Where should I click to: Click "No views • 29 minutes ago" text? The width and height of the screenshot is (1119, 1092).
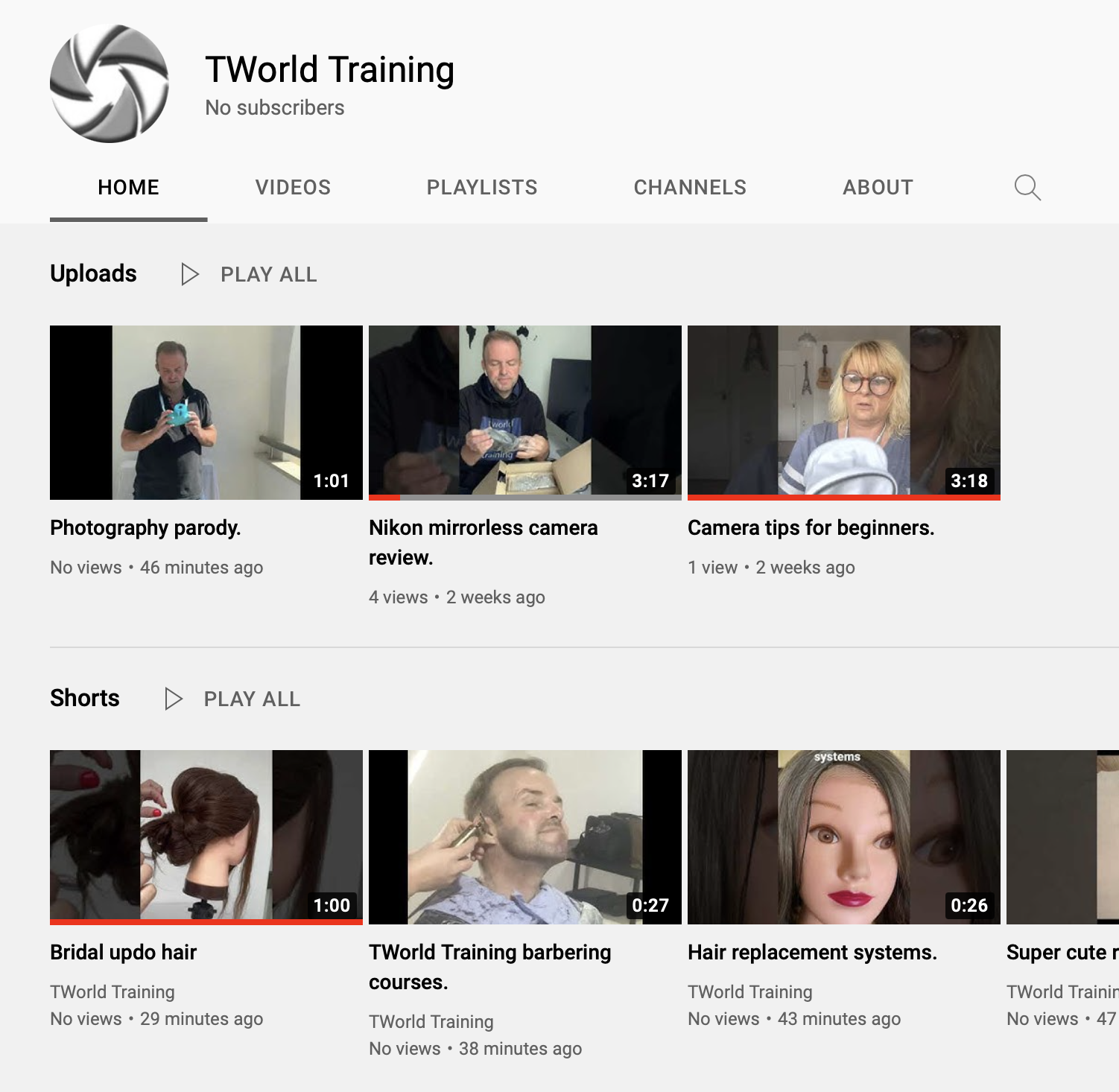point(156,1019)
